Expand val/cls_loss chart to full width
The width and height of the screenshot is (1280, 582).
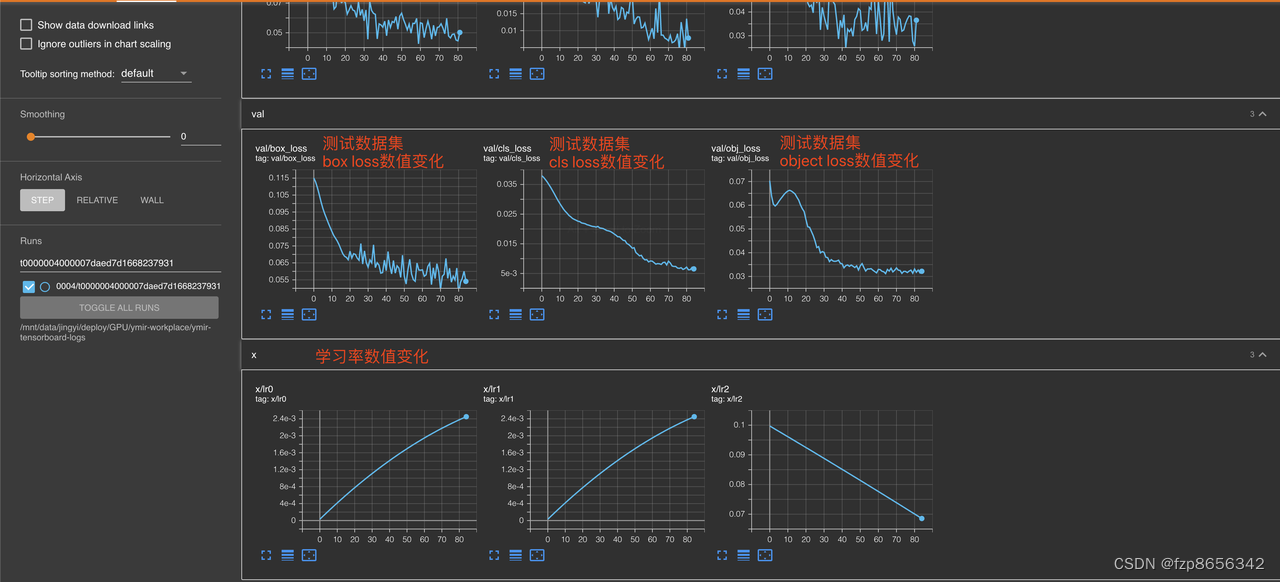point(494,314)
